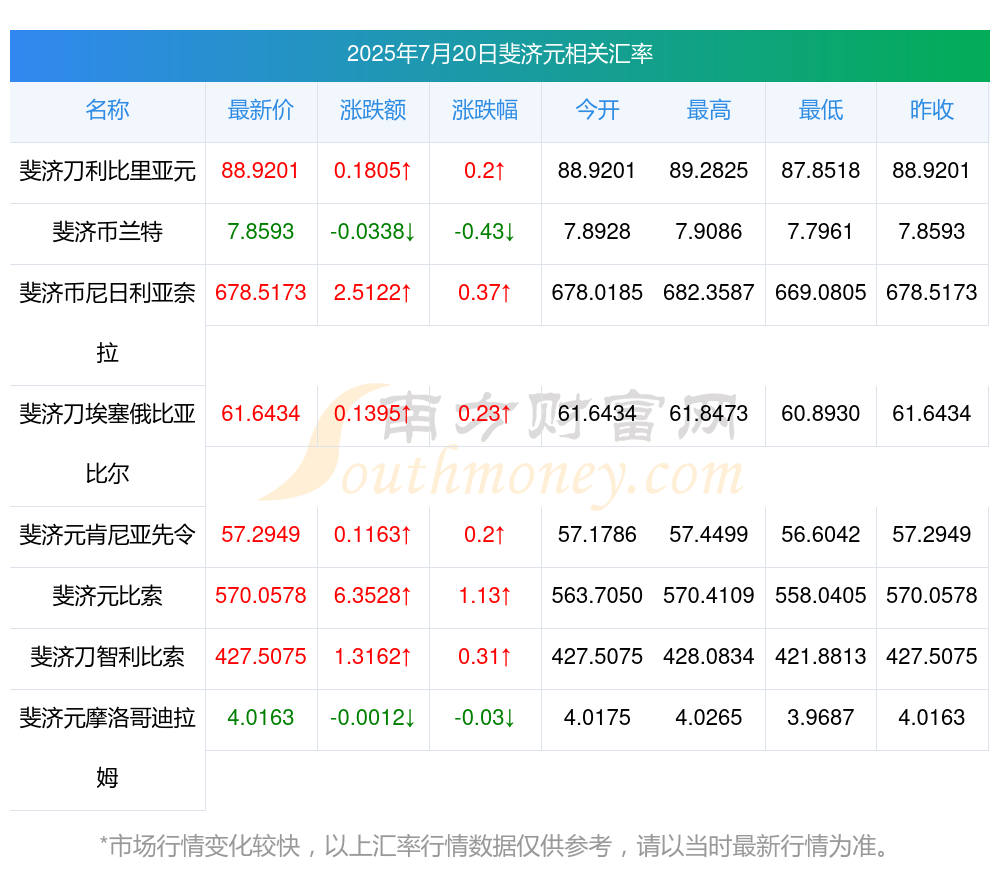Viewport: 1000px width, 877px height.
Task: Select the 涨跌幅 column header
Action: pos(485,110)
